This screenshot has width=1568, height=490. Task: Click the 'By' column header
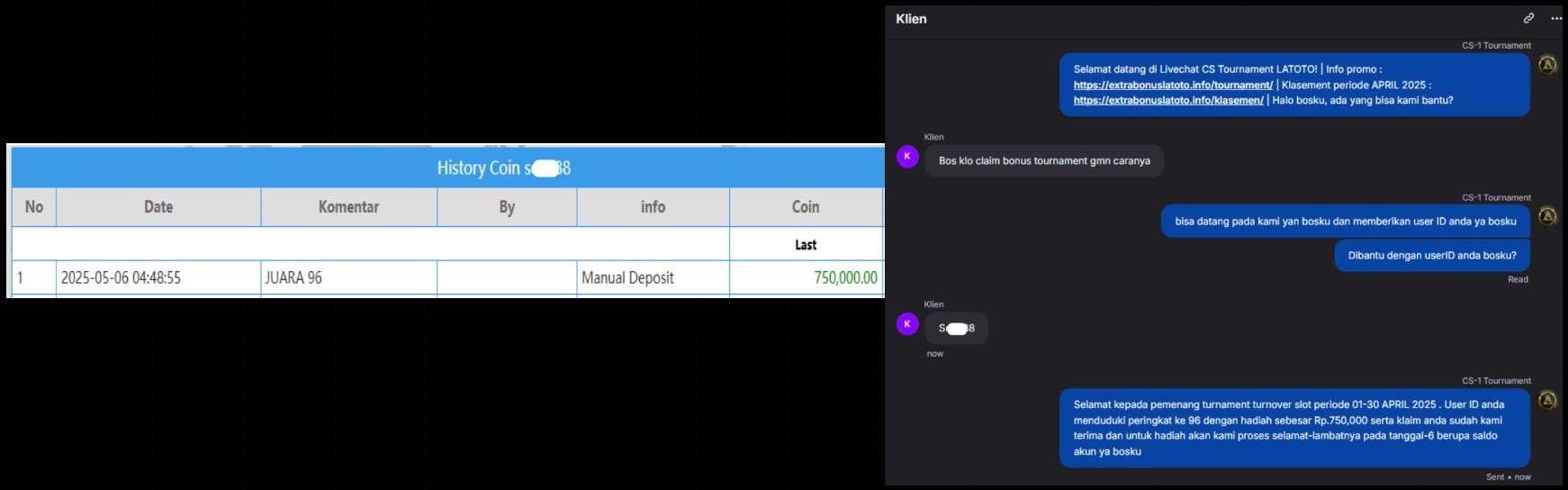pos(507,207)
